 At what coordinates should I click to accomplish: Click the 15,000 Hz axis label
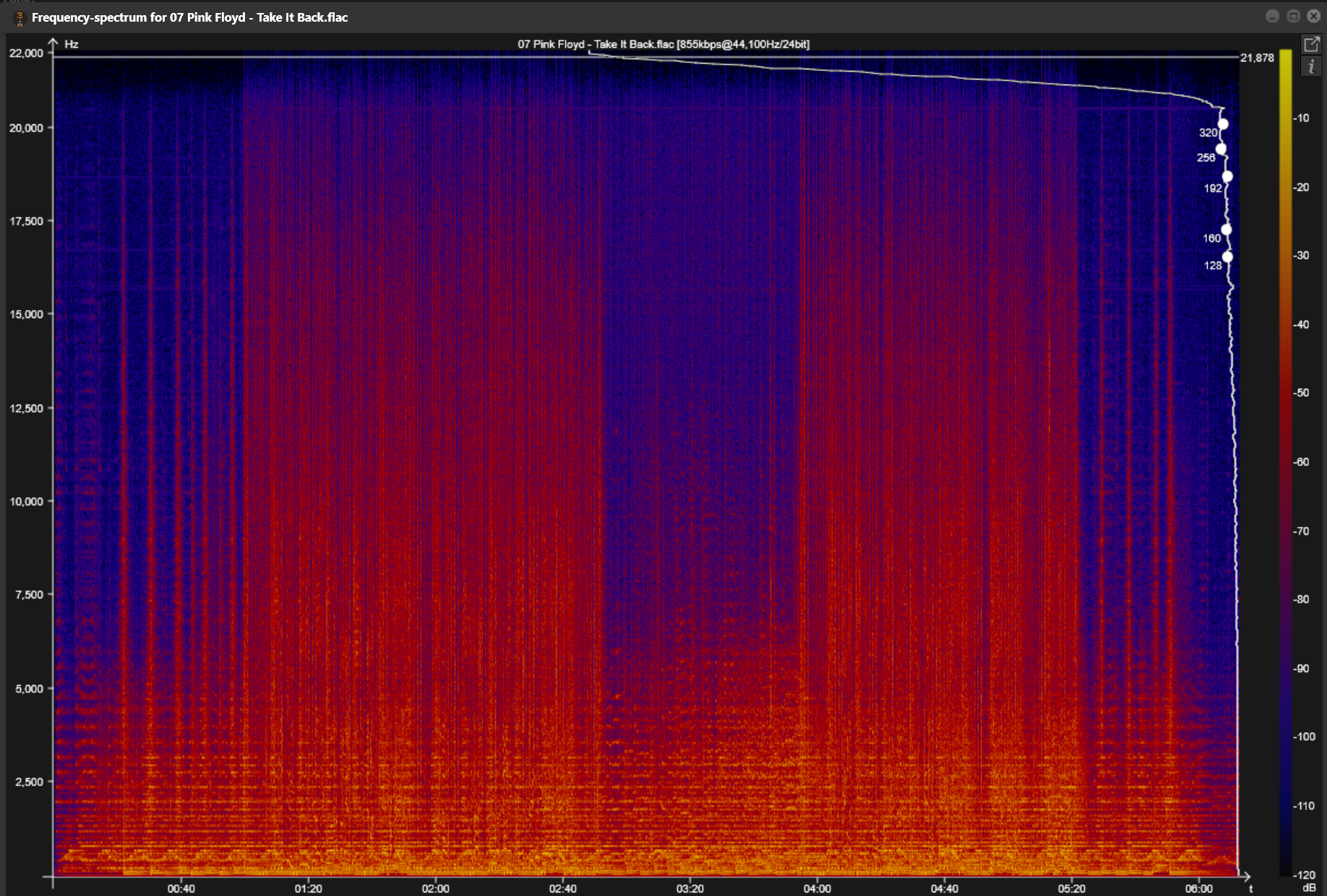tap(26, 314)
